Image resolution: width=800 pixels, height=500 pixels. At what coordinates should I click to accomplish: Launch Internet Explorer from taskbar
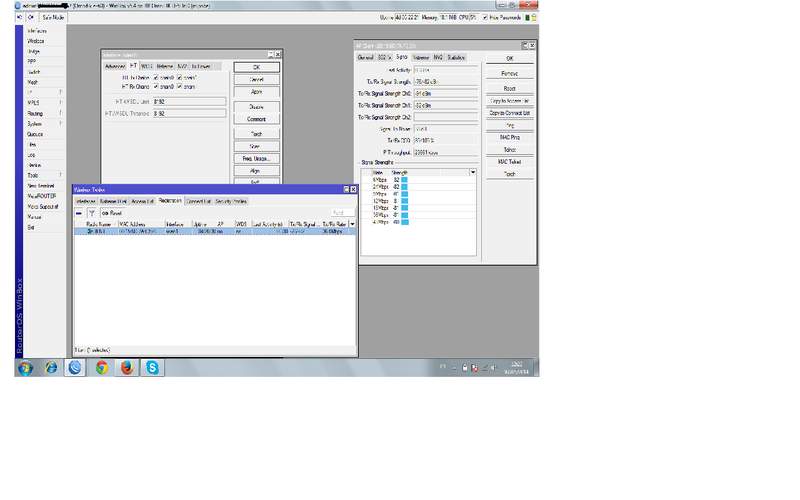[x=51, y=368]
